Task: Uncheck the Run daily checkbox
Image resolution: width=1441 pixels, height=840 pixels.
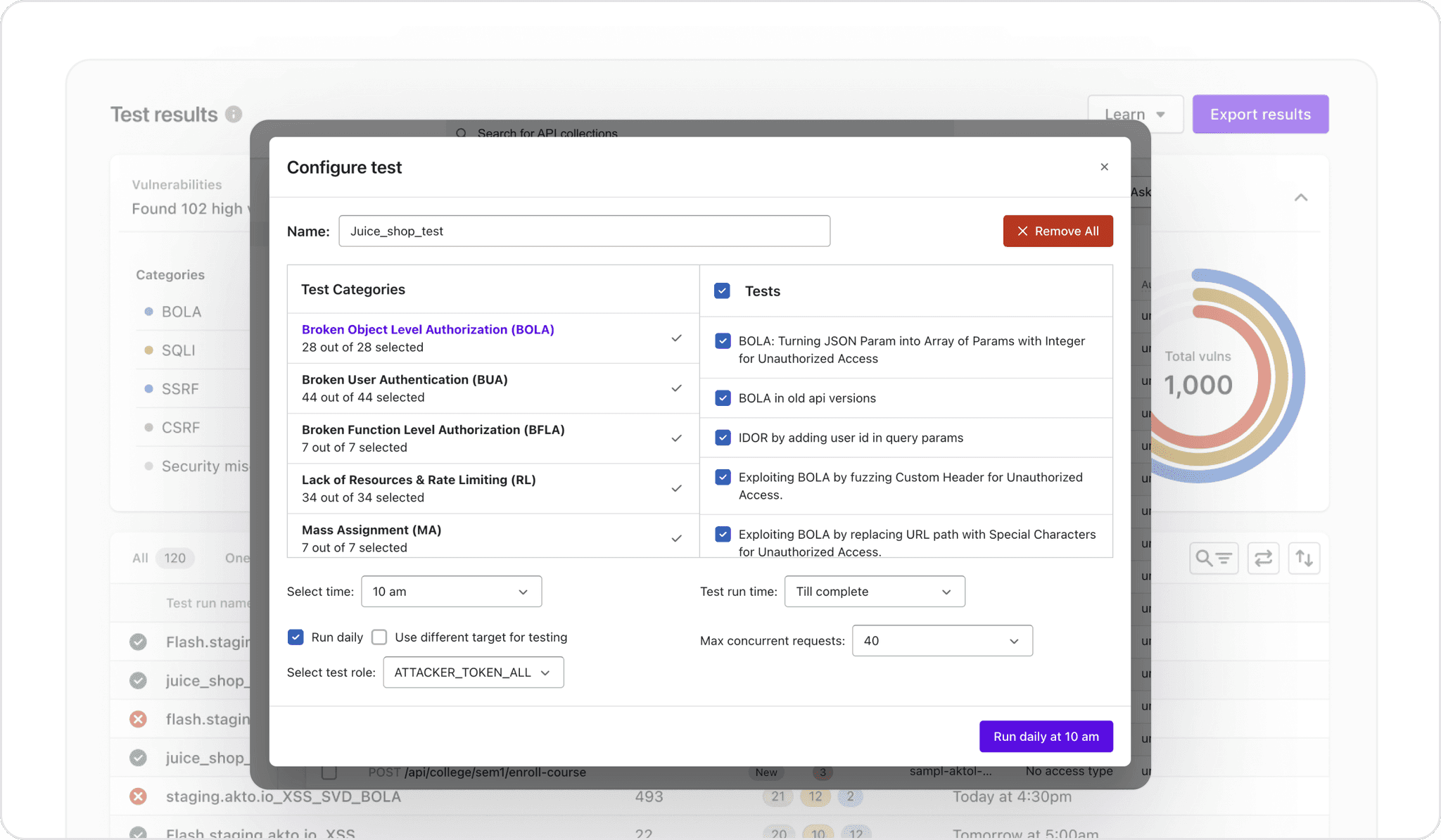Action: tap(296, 637)
